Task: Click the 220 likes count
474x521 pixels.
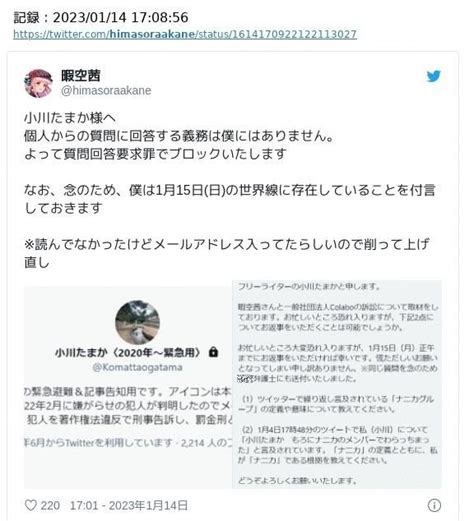Action: pyautogui.click(x=50, y=505)
